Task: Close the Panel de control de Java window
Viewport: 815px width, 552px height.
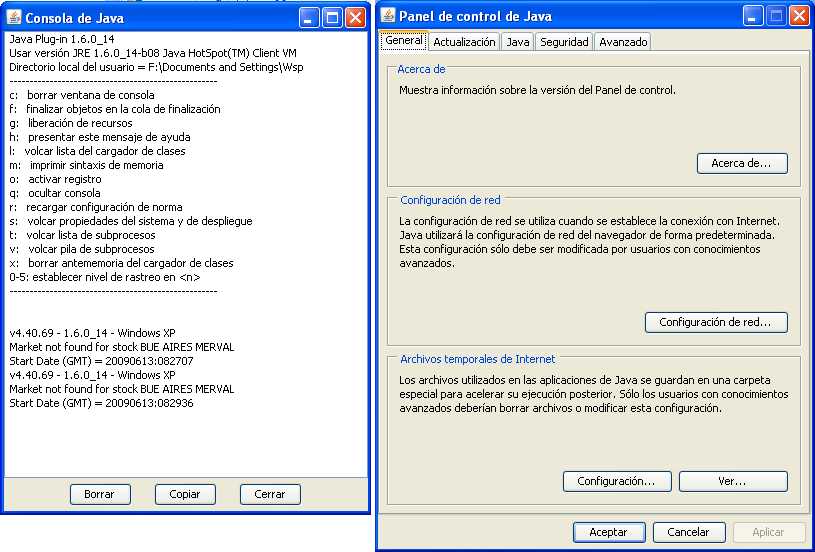Action: tap(799, 16)
